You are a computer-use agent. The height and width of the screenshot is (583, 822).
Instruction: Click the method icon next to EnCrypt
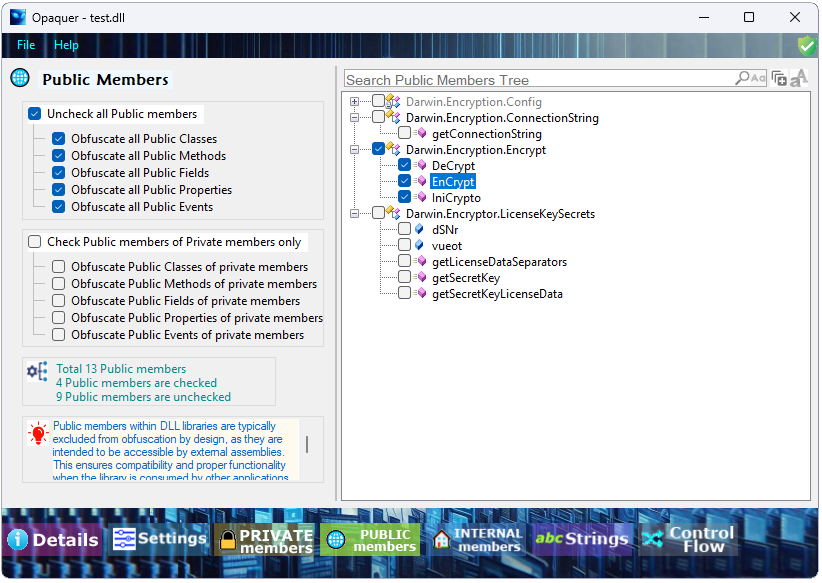click(420, 181)
